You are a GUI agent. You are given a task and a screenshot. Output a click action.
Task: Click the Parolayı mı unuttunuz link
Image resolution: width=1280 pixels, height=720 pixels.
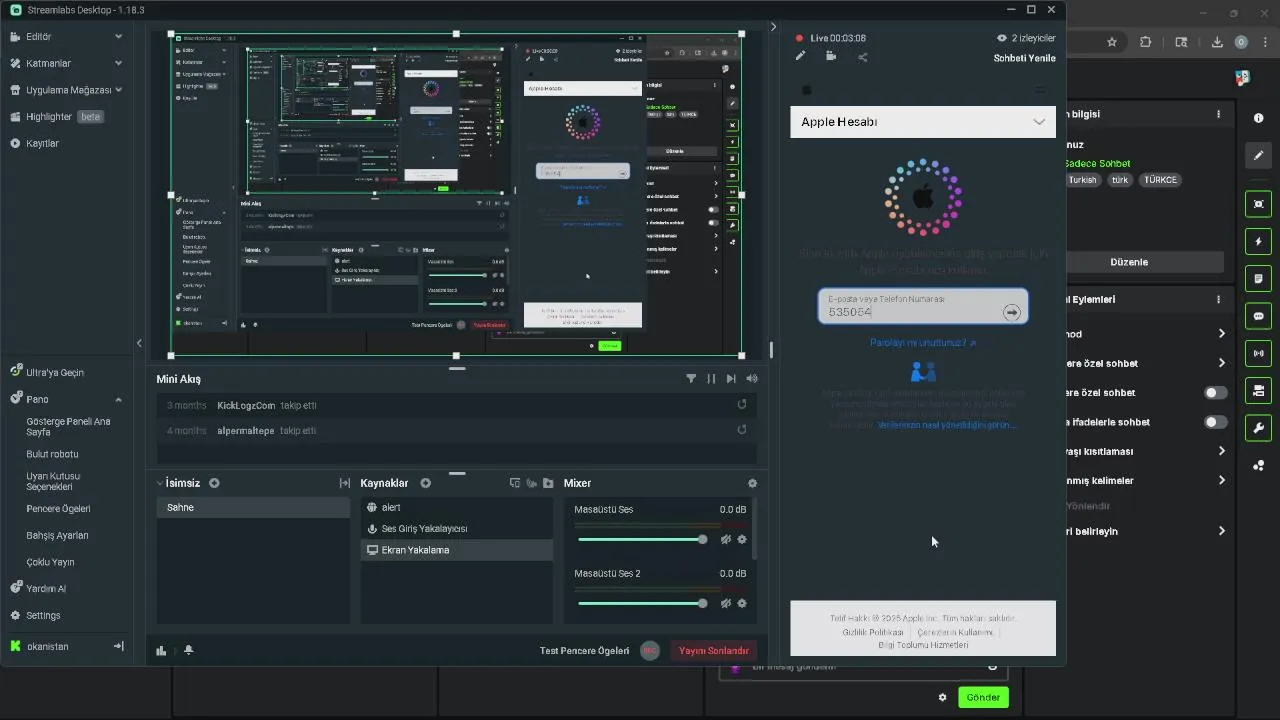tap(922, 343)
